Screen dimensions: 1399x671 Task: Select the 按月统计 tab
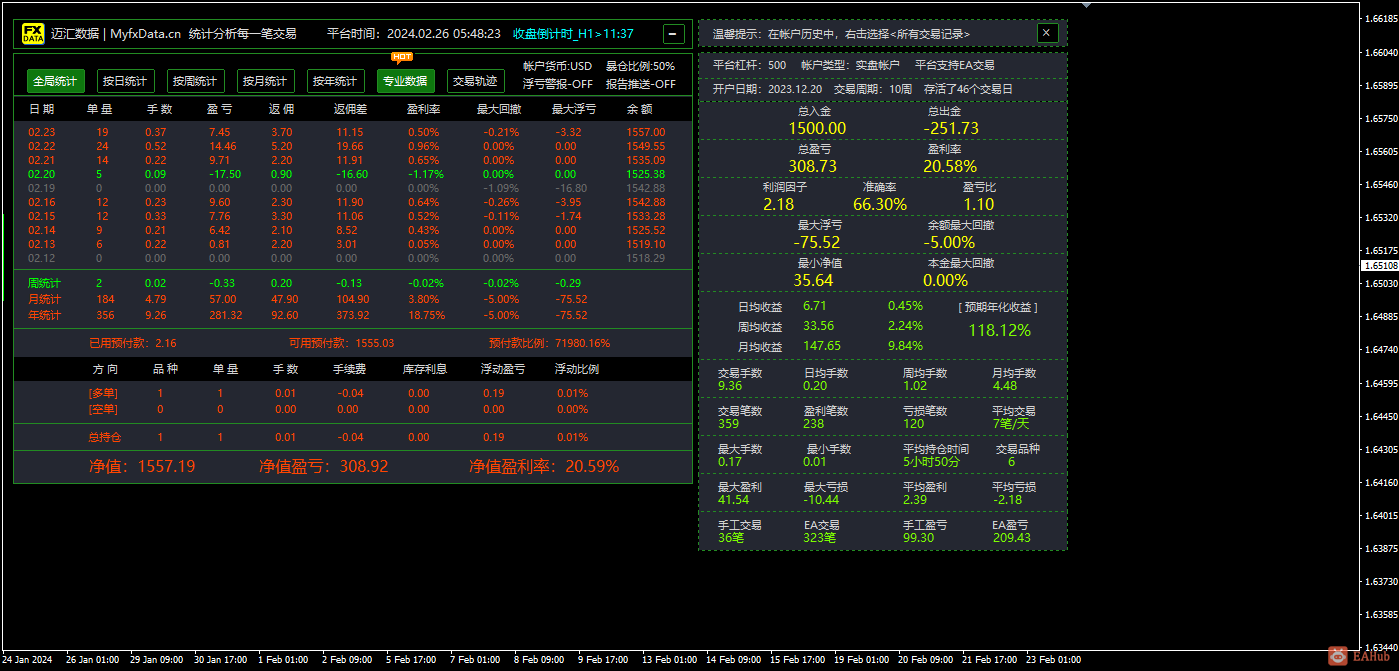(x=265, y=81)
